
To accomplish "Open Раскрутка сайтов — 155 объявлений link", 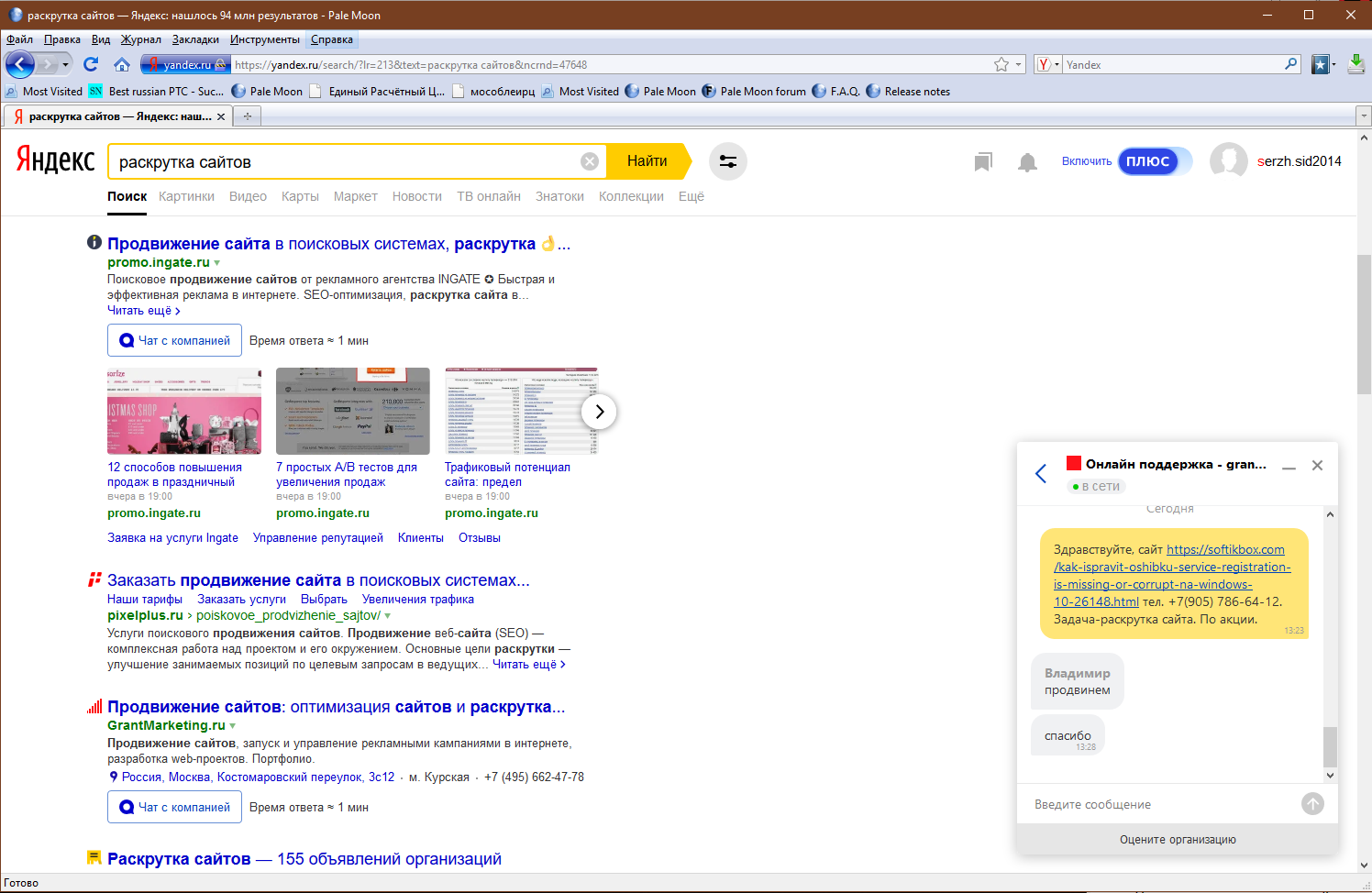I will tap(304, 859).
